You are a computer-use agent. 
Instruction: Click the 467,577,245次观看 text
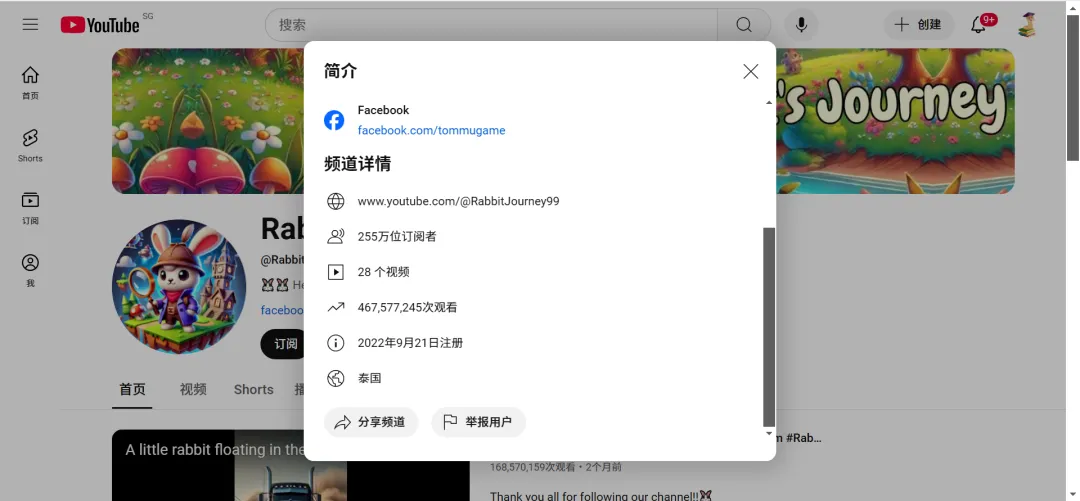[x=407, y=307]
